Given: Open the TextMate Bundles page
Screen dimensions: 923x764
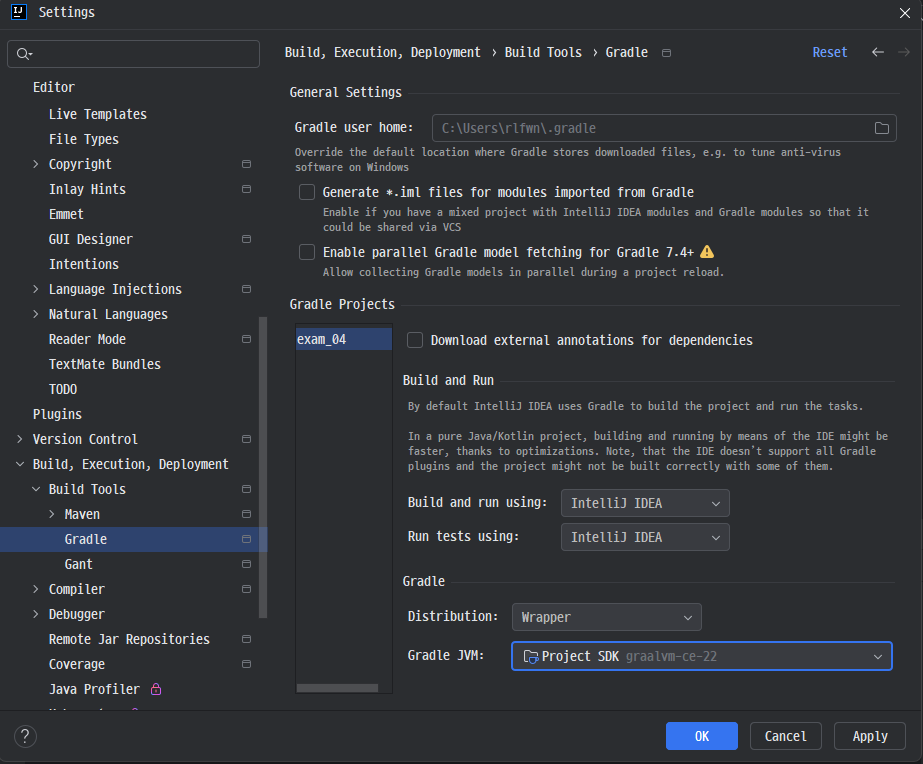Looking at the screenshot, I should point(105,364).
